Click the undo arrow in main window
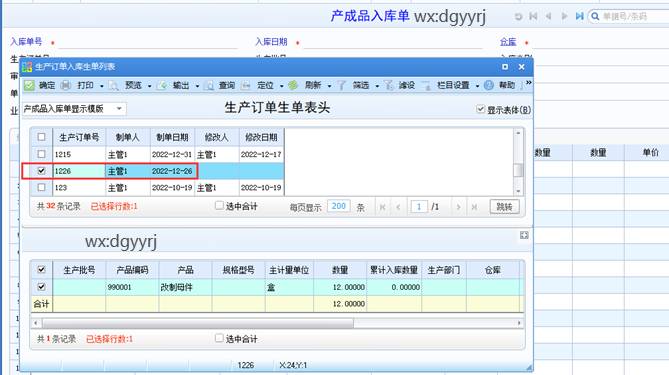The image size is (669, 375). 518,17
